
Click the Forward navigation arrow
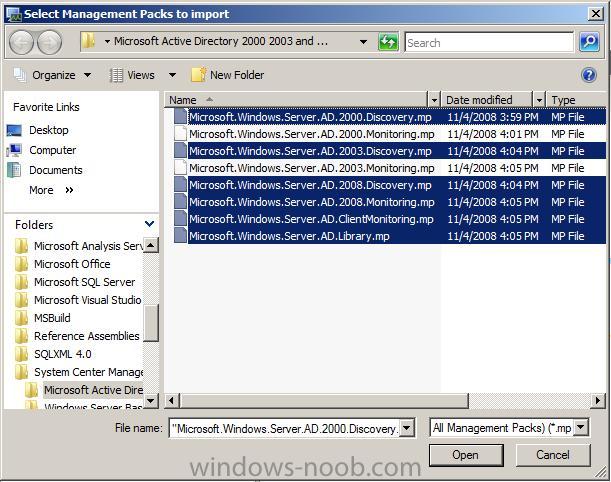(x=49, y=42)
